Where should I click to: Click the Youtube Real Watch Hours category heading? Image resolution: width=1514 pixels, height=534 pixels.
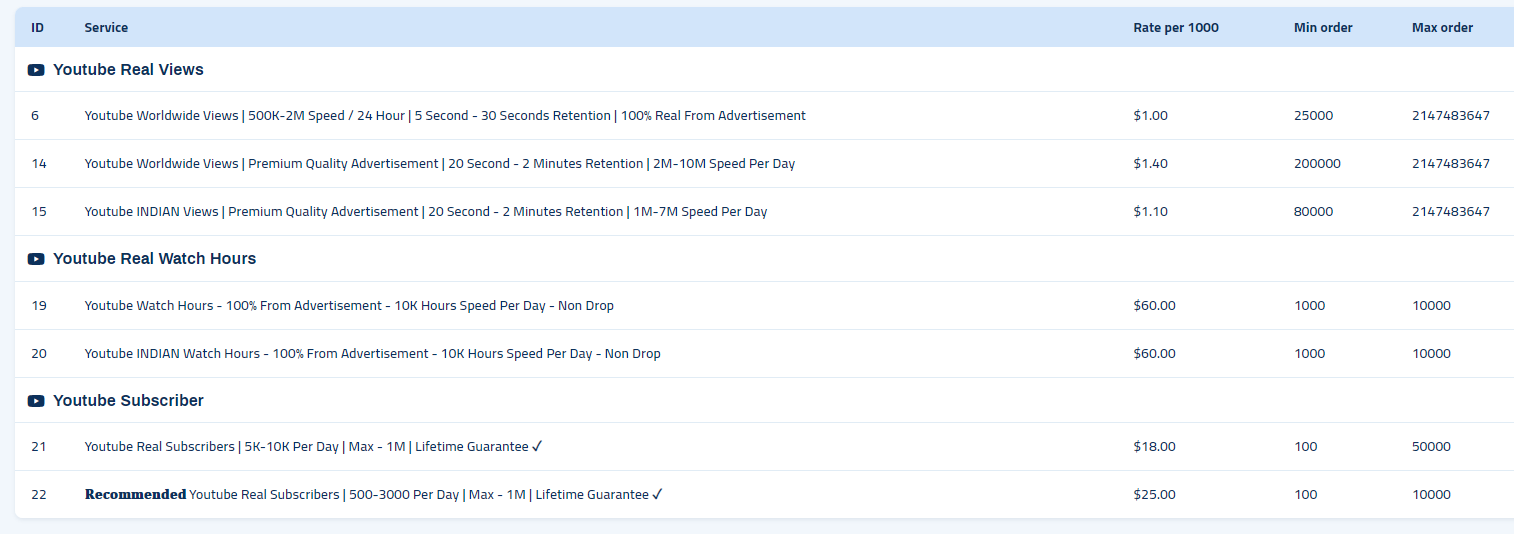(154, 259)
